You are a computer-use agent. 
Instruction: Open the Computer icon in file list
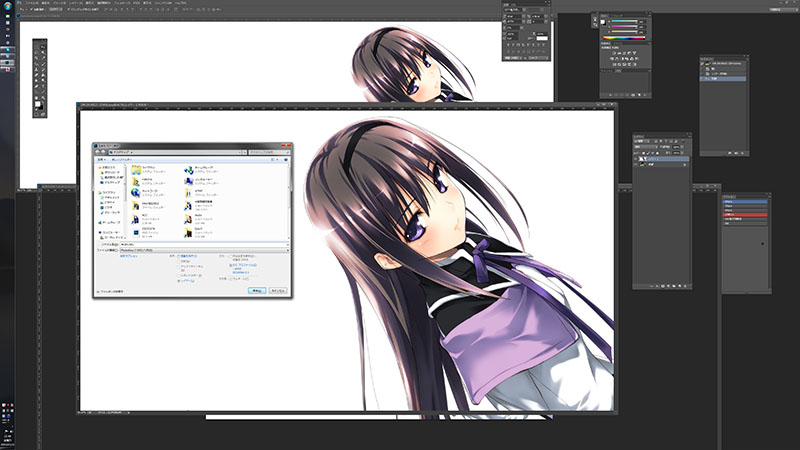(x=189, y=182)
